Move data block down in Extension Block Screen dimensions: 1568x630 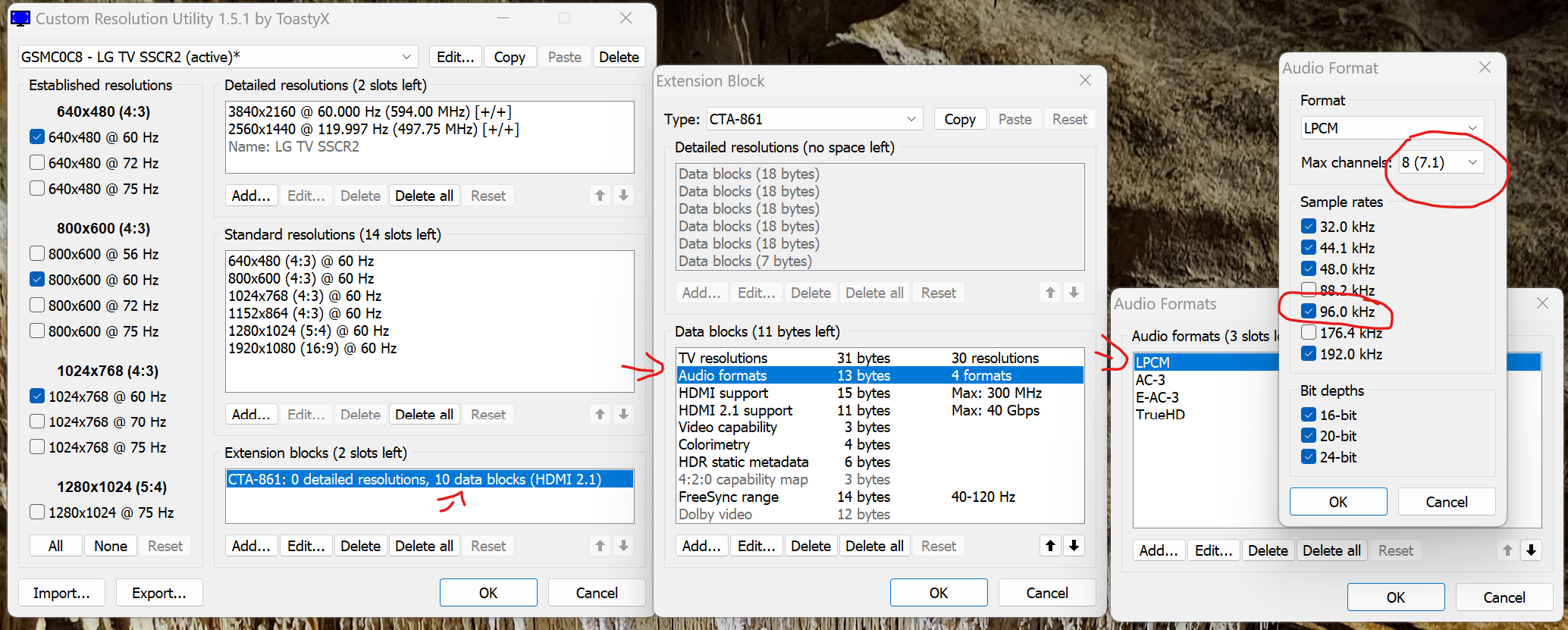[x=1074, y=546]
